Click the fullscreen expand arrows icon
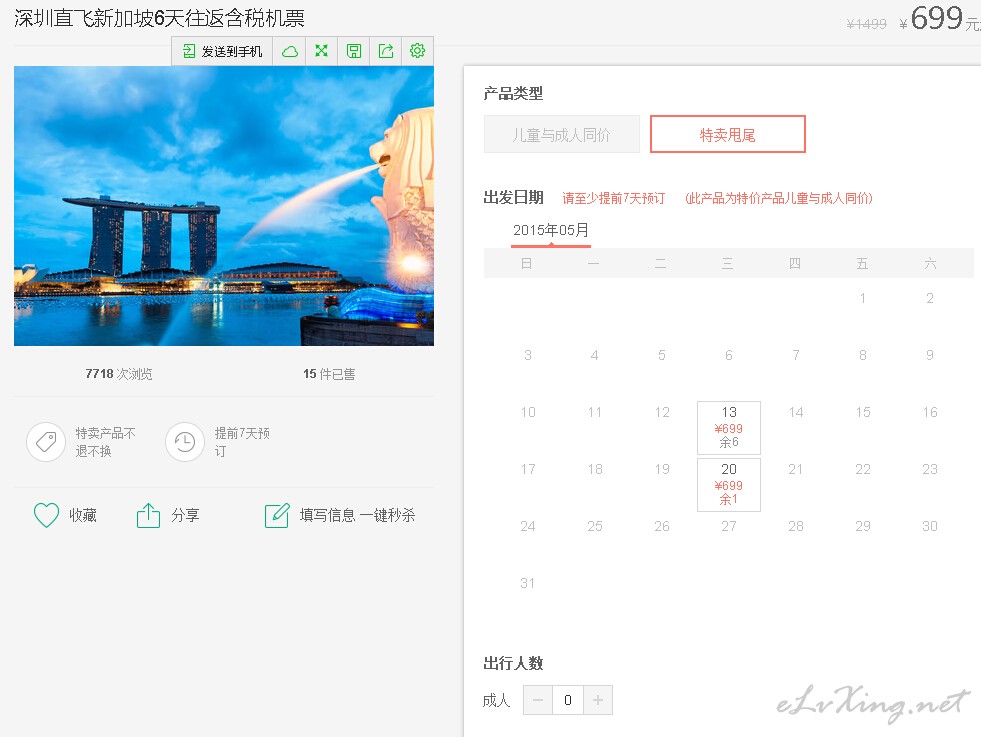The height and width of the screenshot is (737, 981). (x=322, y=51)
